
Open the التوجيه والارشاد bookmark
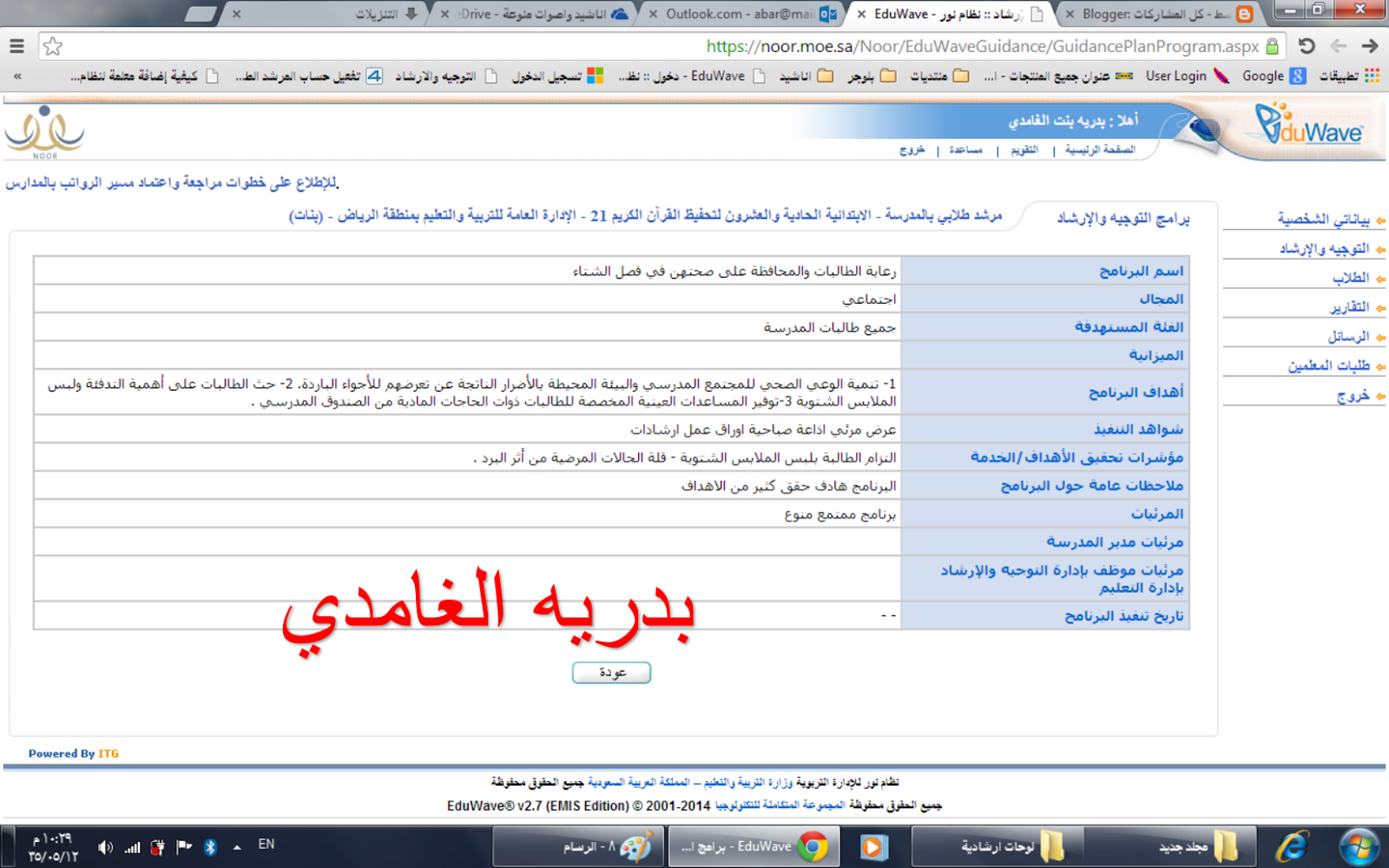[x=446, y=76]
